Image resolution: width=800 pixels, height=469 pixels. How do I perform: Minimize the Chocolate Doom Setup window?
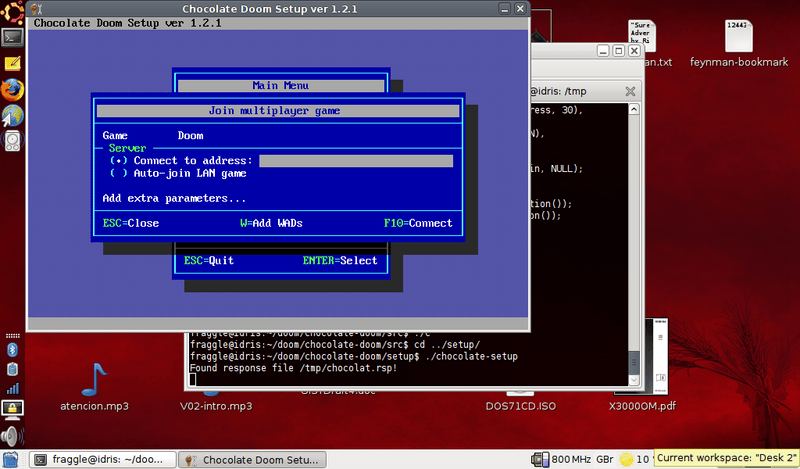504,9
